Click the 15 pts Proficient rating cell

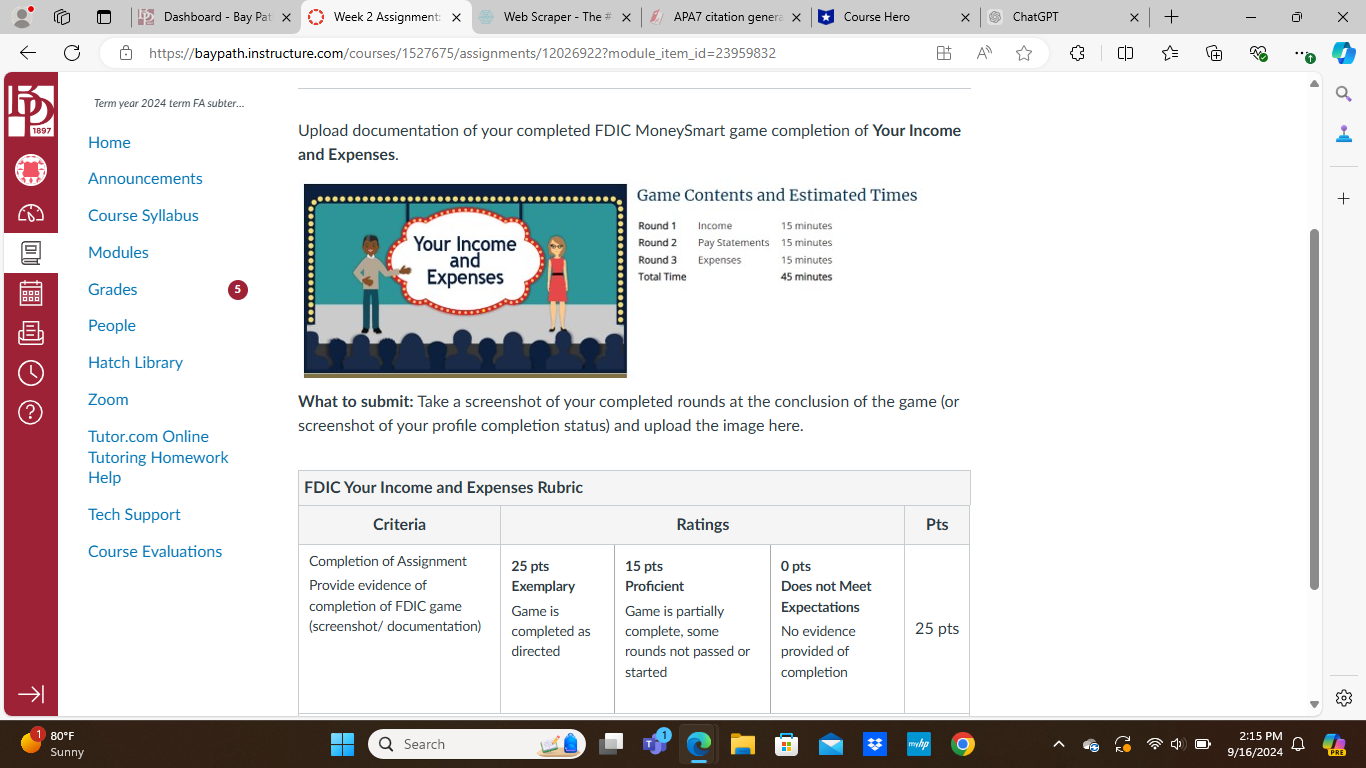692,628
